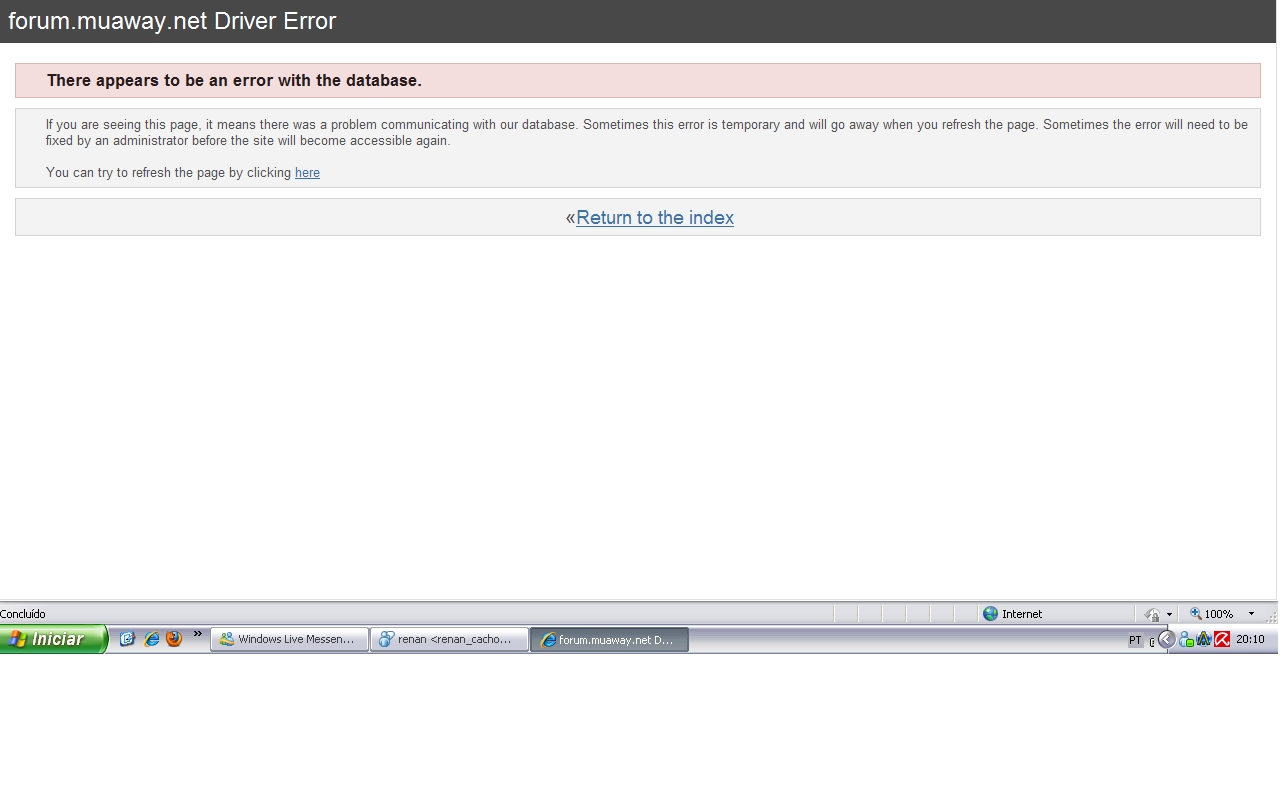
Task: Click the protected mode lock icon in status bar
Action: pos(1152,614)
